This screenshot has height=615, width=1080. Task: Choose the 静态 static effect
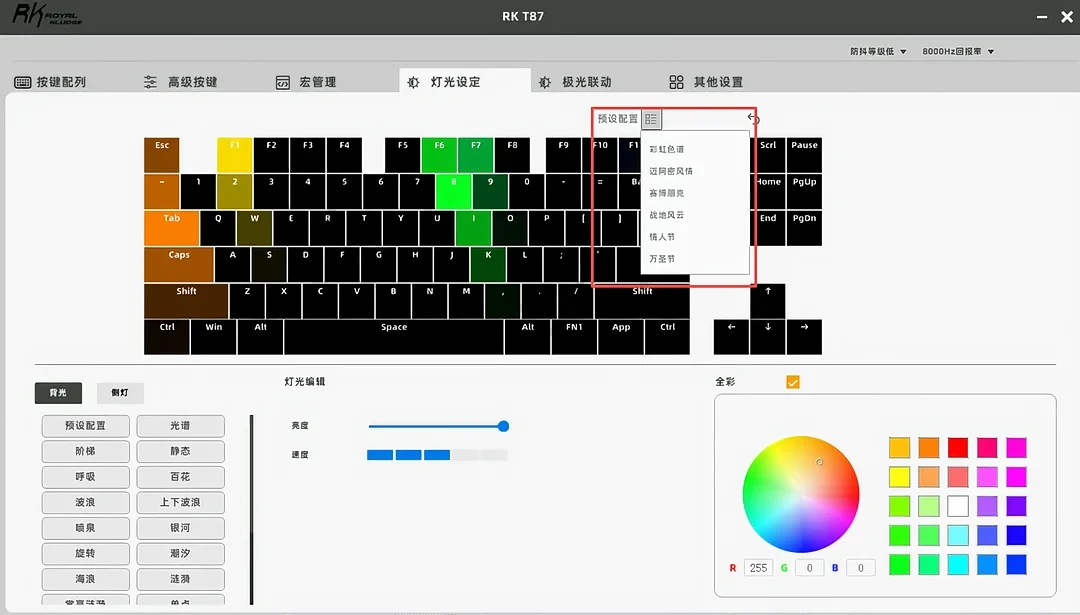pos(180,451)
